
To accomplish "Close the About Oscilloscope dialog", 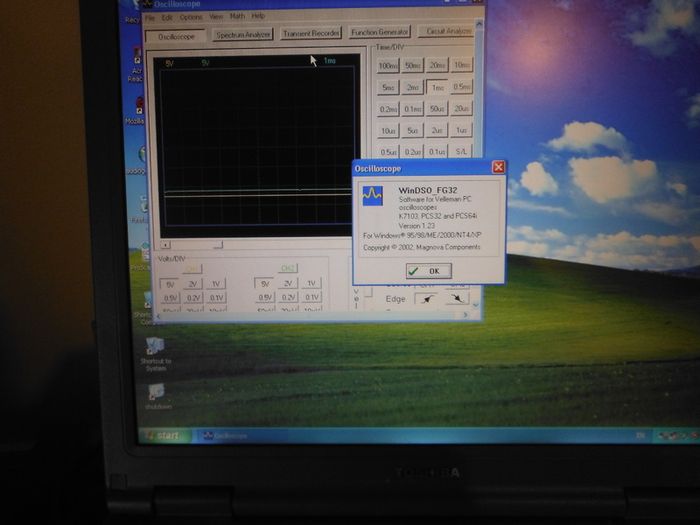I will 498,167.
